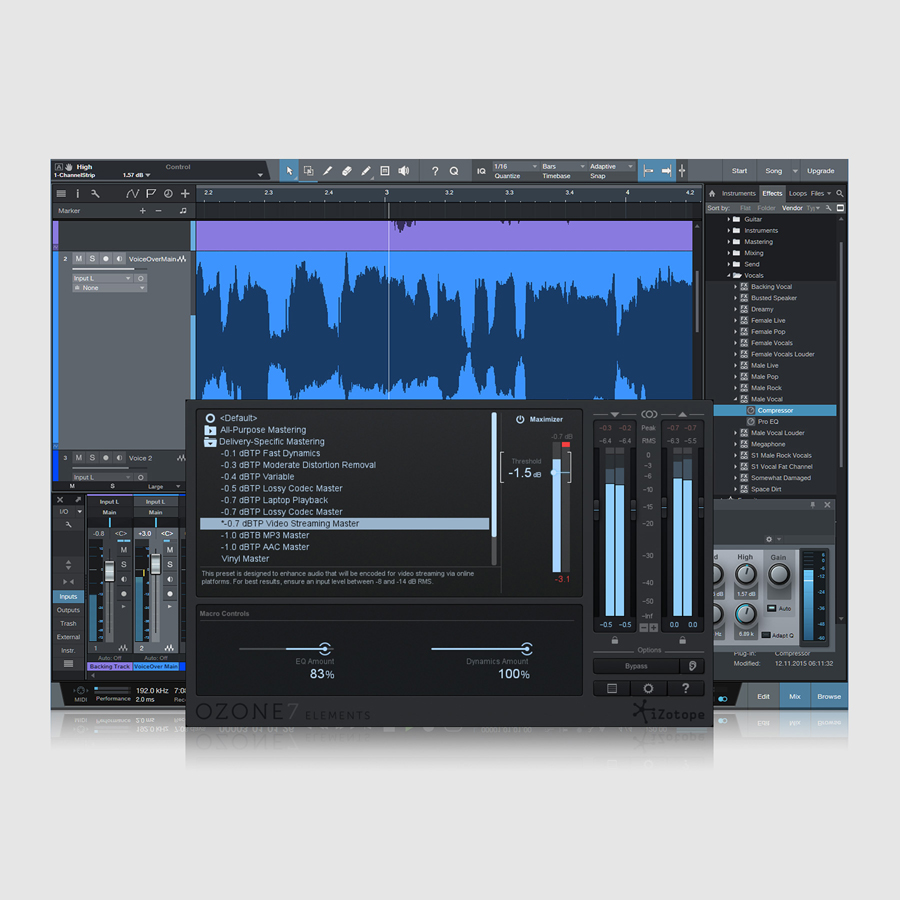The height and width of the screenshot is (900, 900).
Task: Click the EQ Amount slider handle
Action: click(324, 649)
